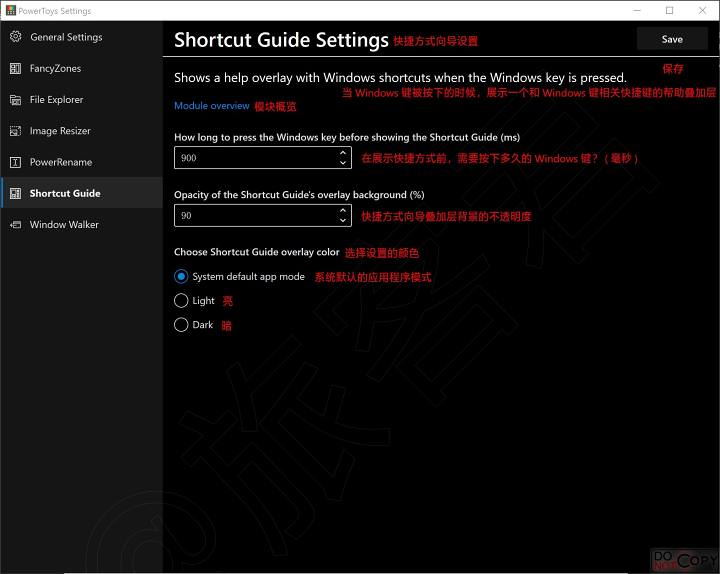Click the Shortcut Guide sidebar icon
Image resolution: width=720 pixels, height=574 pixels.
16,193
